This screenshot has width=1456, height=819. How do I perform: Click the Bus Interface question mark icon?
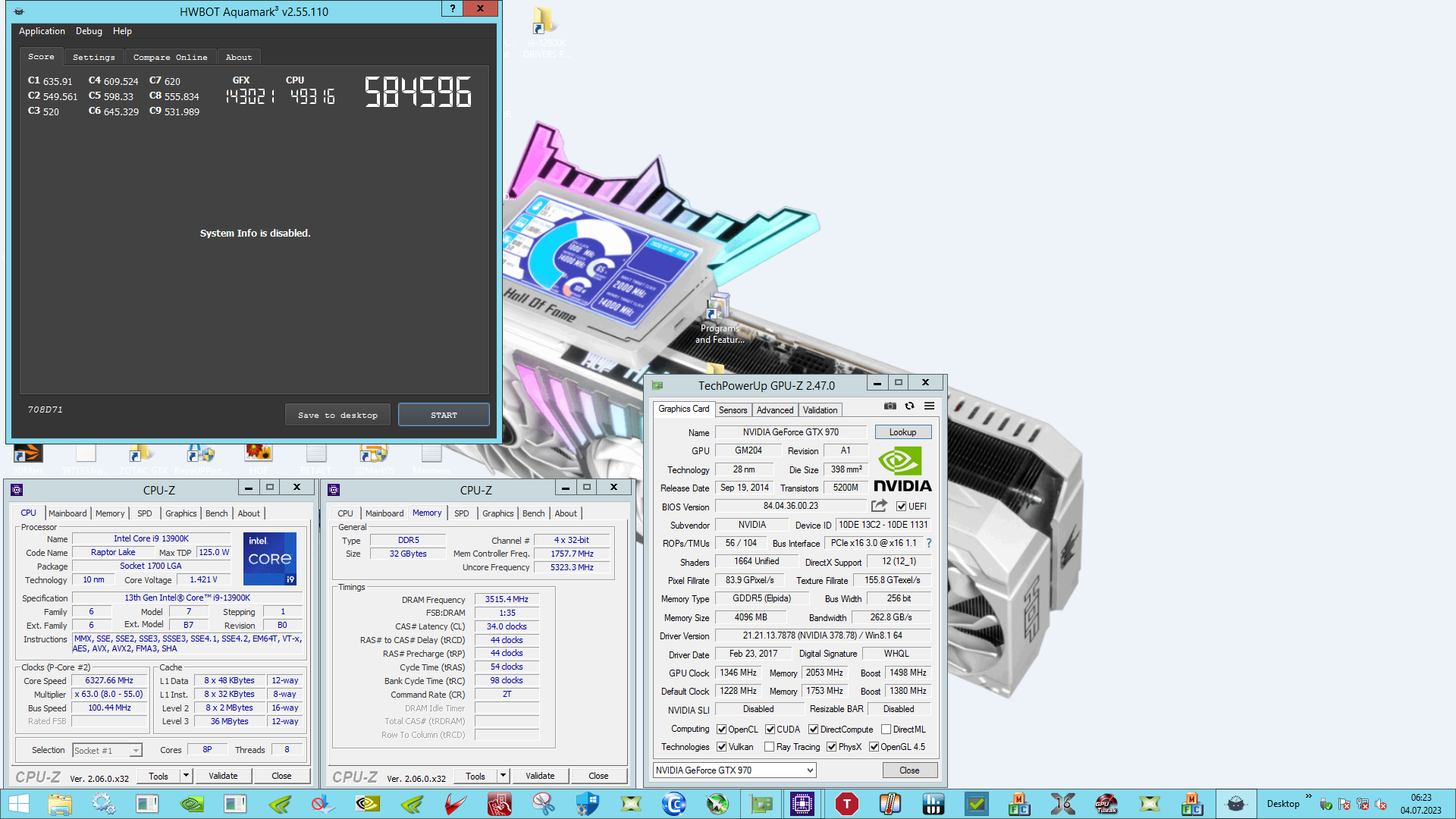(x=929, y=543)
